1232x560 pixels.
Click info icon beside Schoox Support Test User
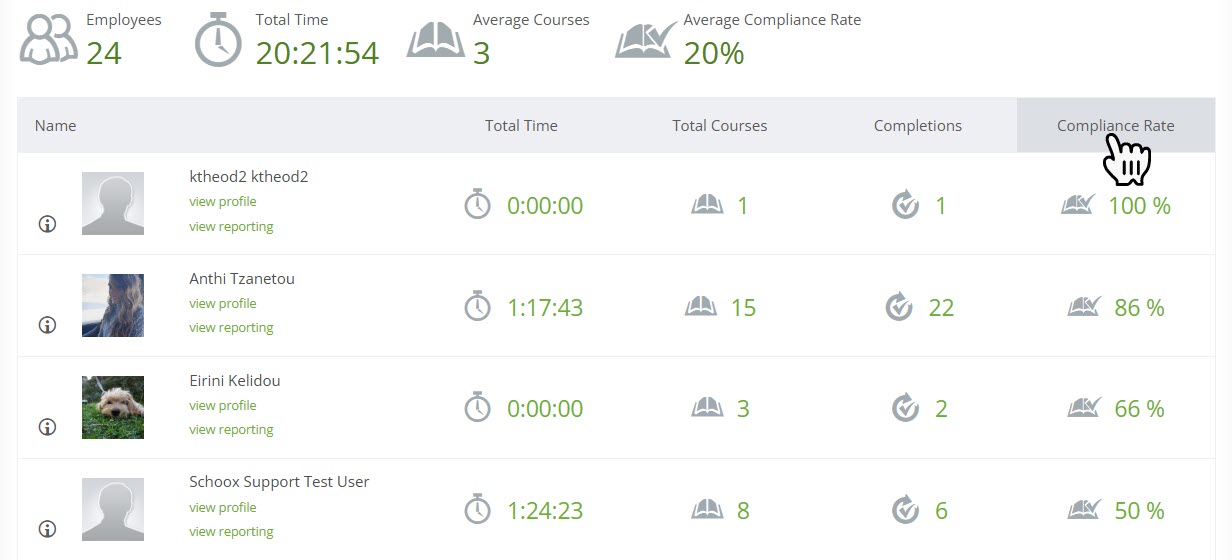coord(47,529)
